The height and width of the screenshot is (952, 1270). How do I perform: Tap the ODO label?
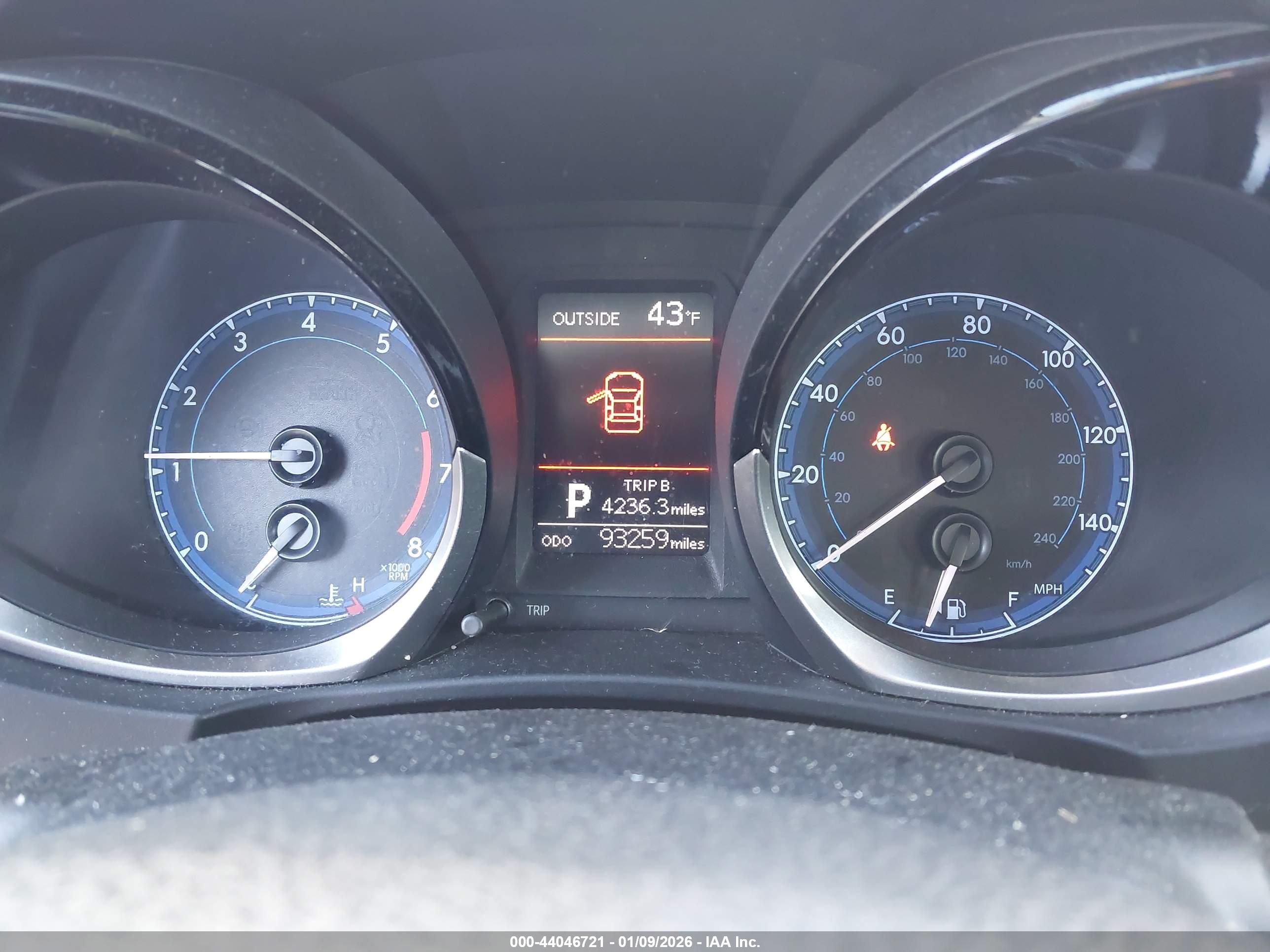click(x=556, y=541)
